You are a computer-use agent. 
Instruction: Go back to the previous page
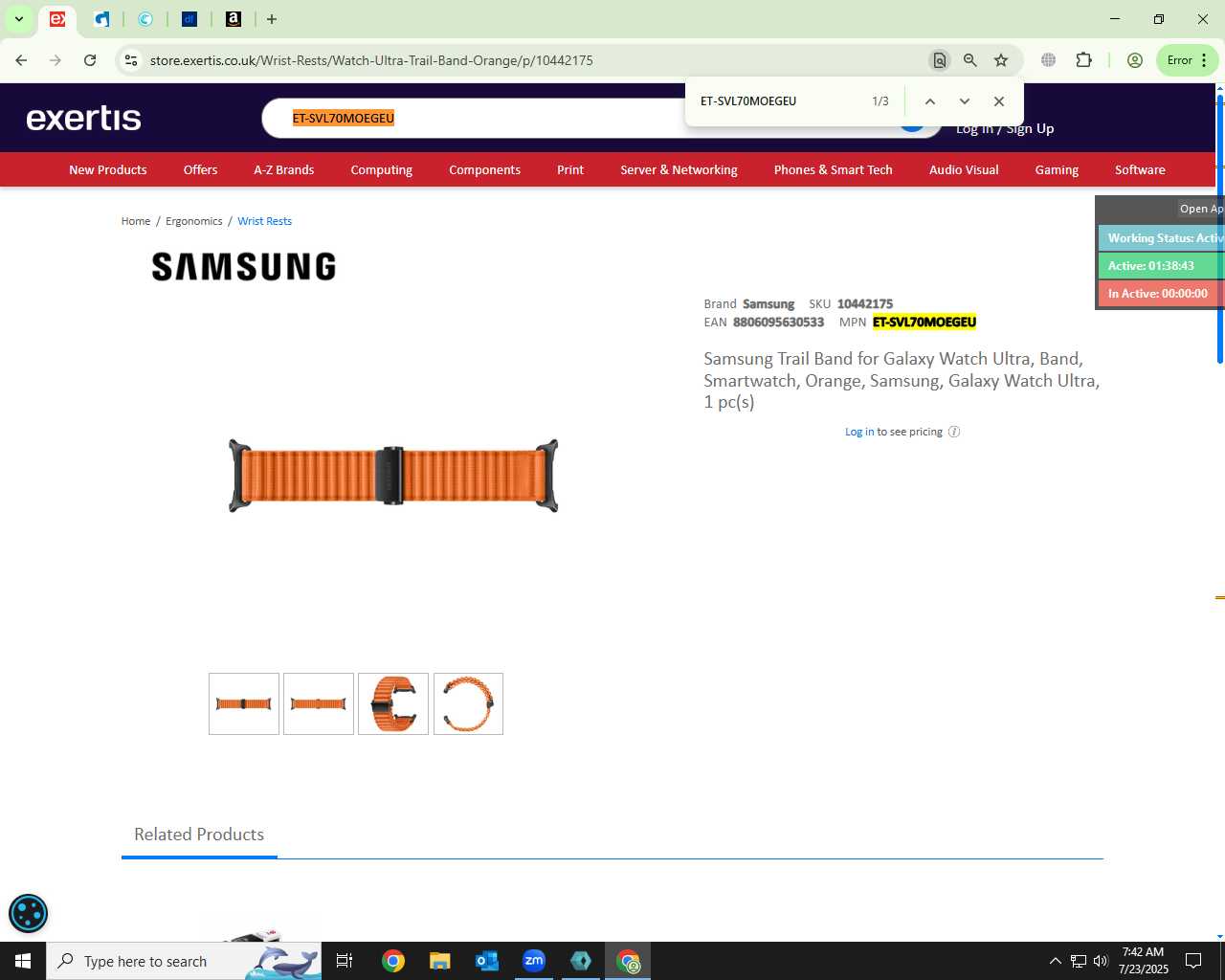click(x=21, y=60)
